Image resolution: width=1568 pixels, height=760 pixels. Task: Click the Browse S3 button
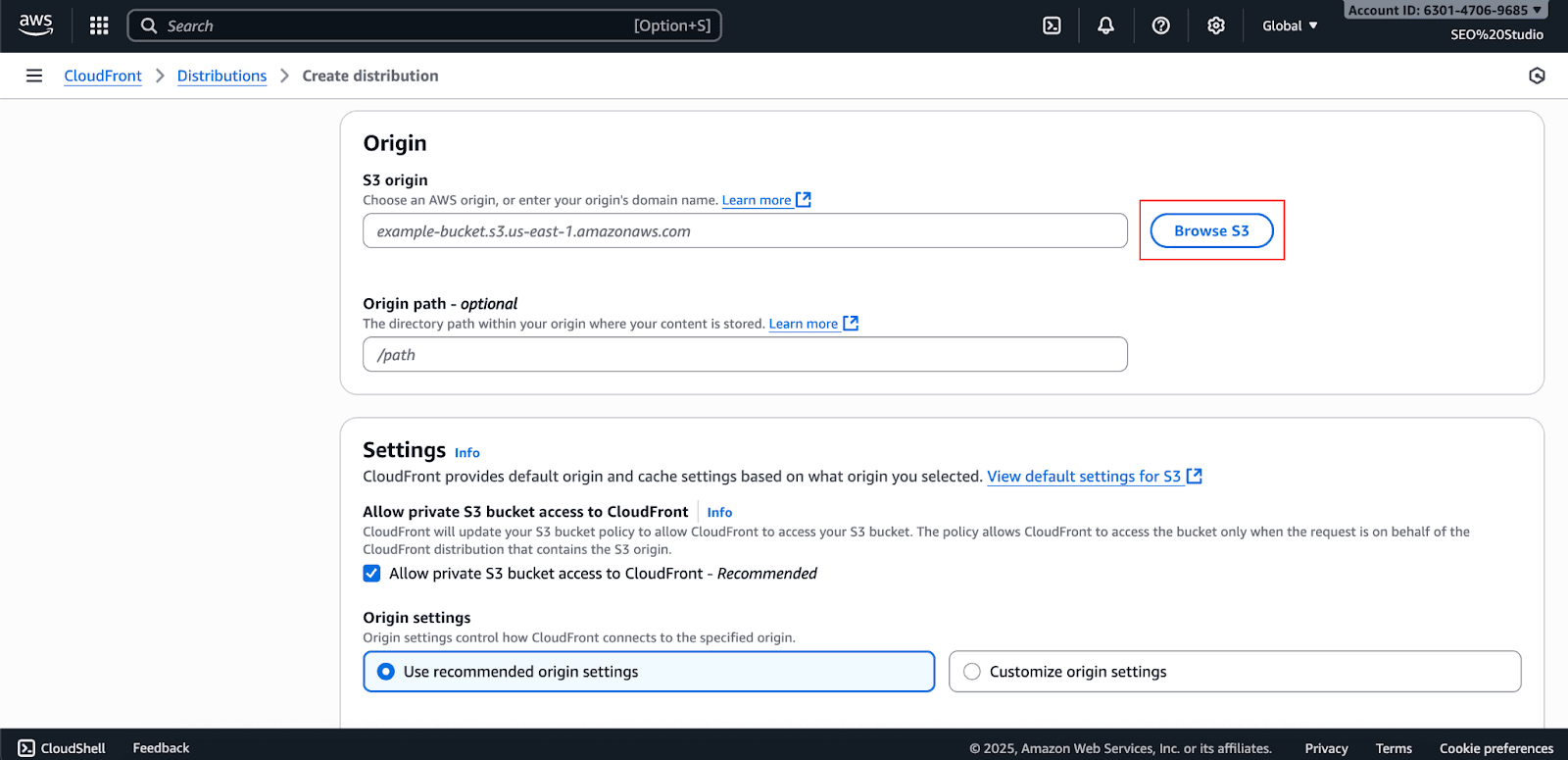[x=1211, y=230]
